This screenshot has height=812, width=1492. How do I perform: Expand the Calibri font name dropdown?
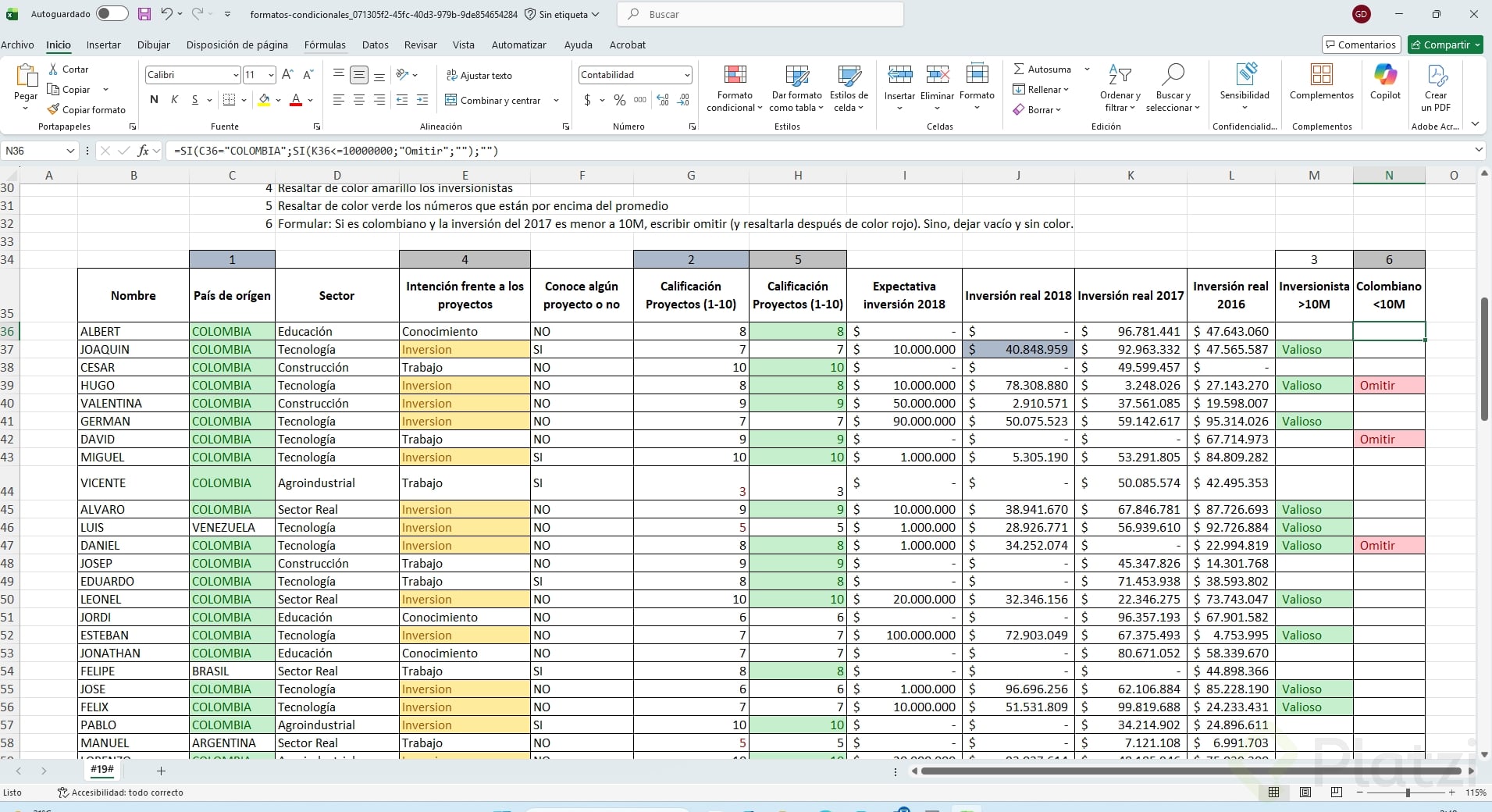235,75
